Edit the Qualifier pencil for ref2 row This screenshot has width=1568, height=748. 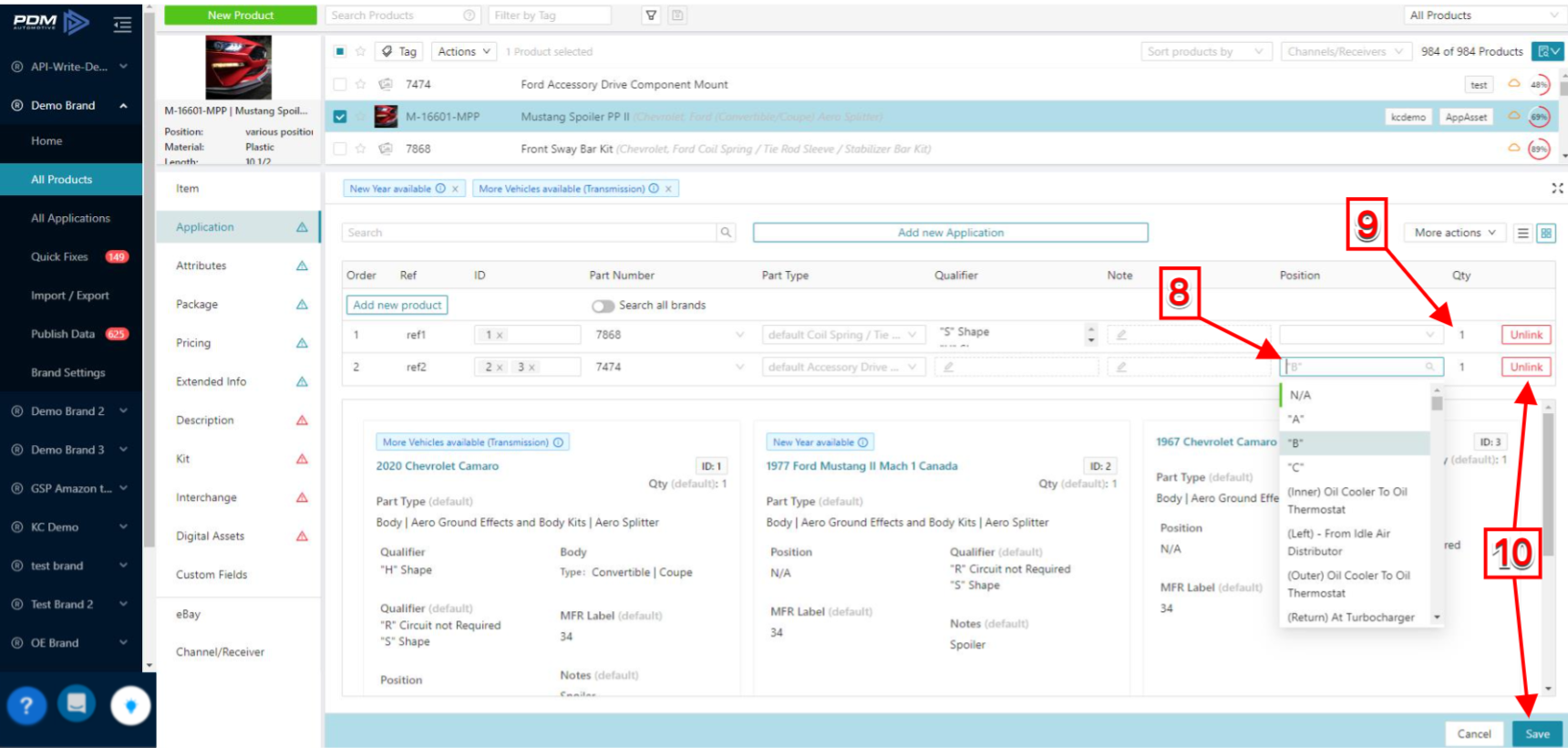pyautogui.click(x=948, y=367)
